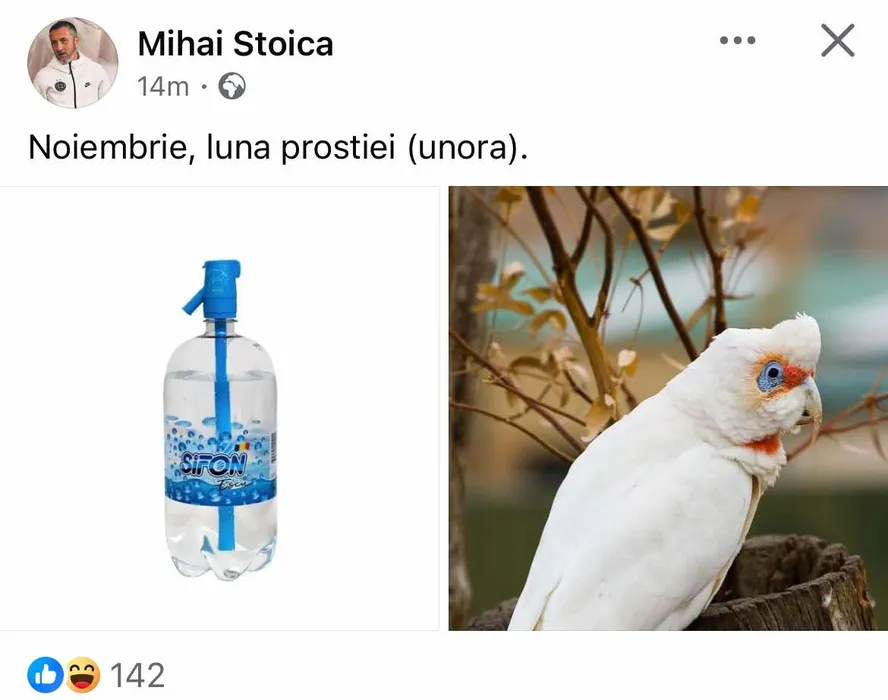View the 142 reactions count

click(138, 675)
